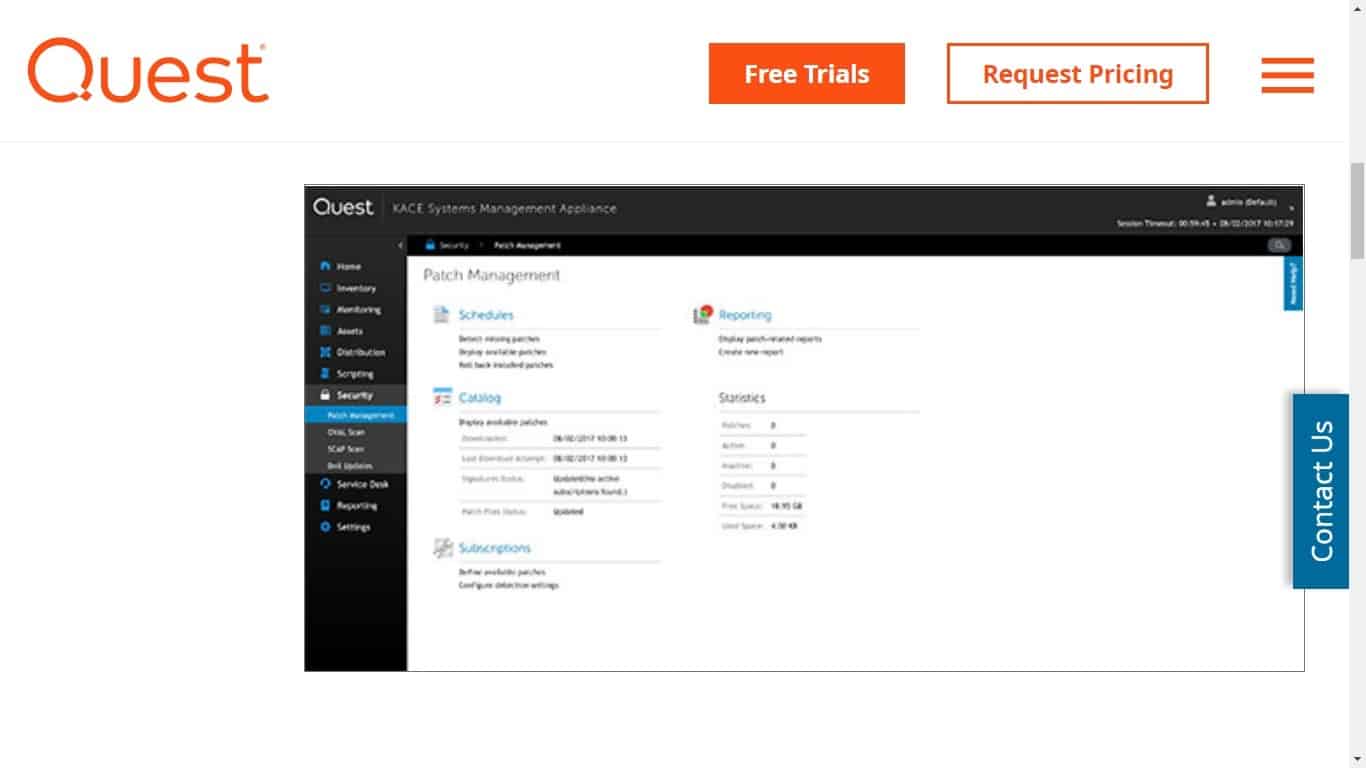Select Scripting in the sidebar menu
This screenshot has width=1366, height=768.
[x=355, y=374]
